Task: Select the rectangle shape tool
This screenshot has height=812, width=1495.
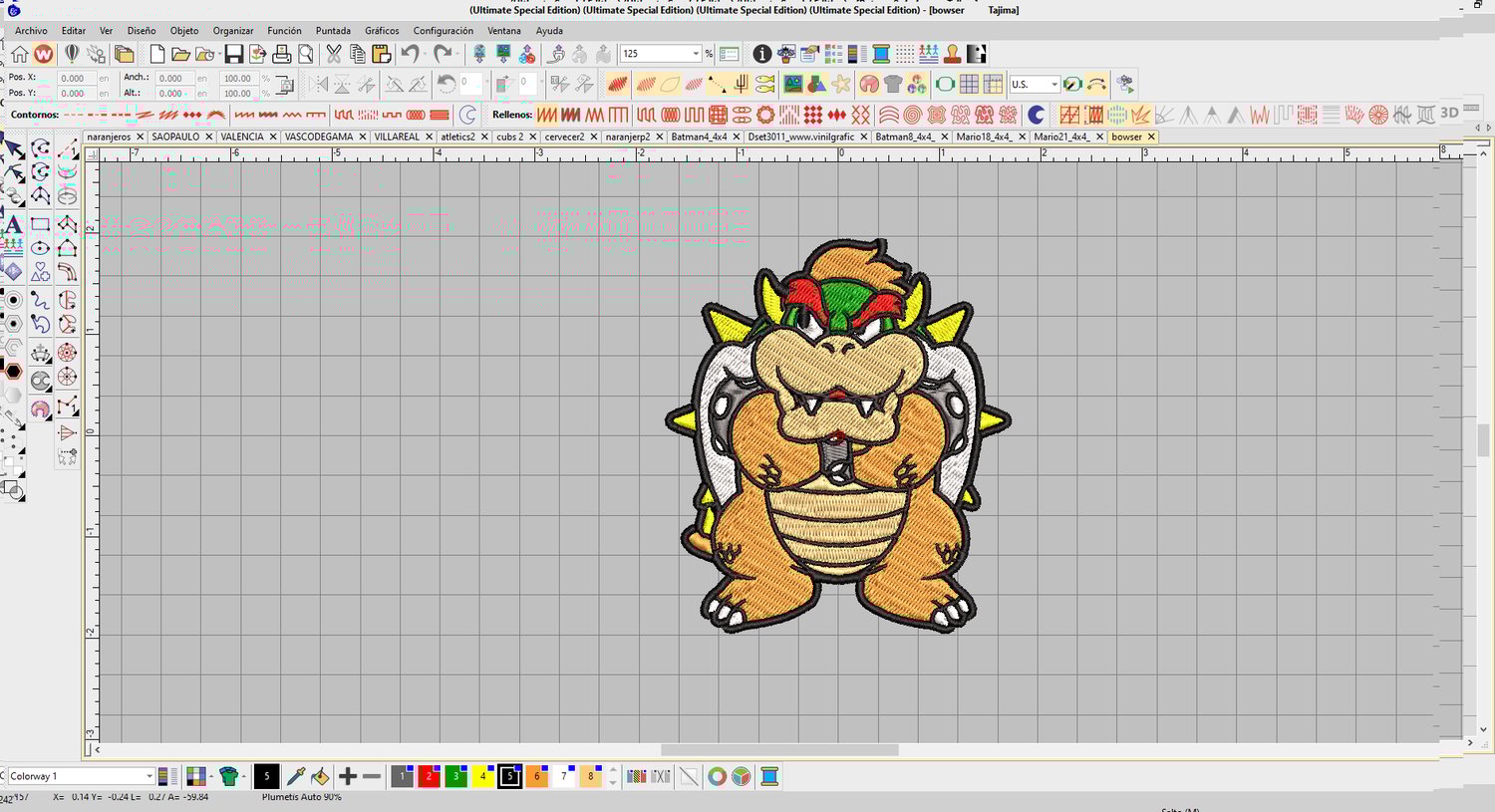Action: click(40, 224)
